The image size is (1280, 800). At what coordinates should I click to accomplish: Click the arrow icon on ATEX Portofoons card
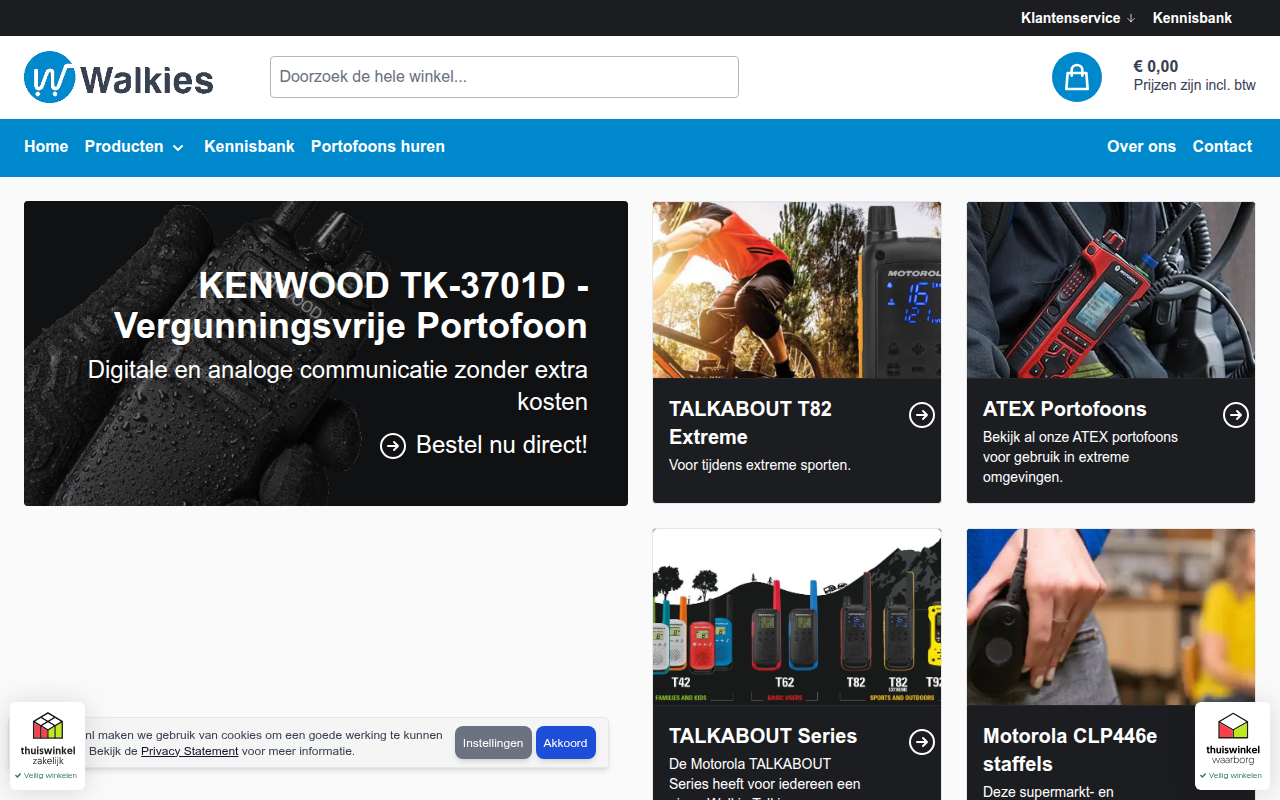1236,415
